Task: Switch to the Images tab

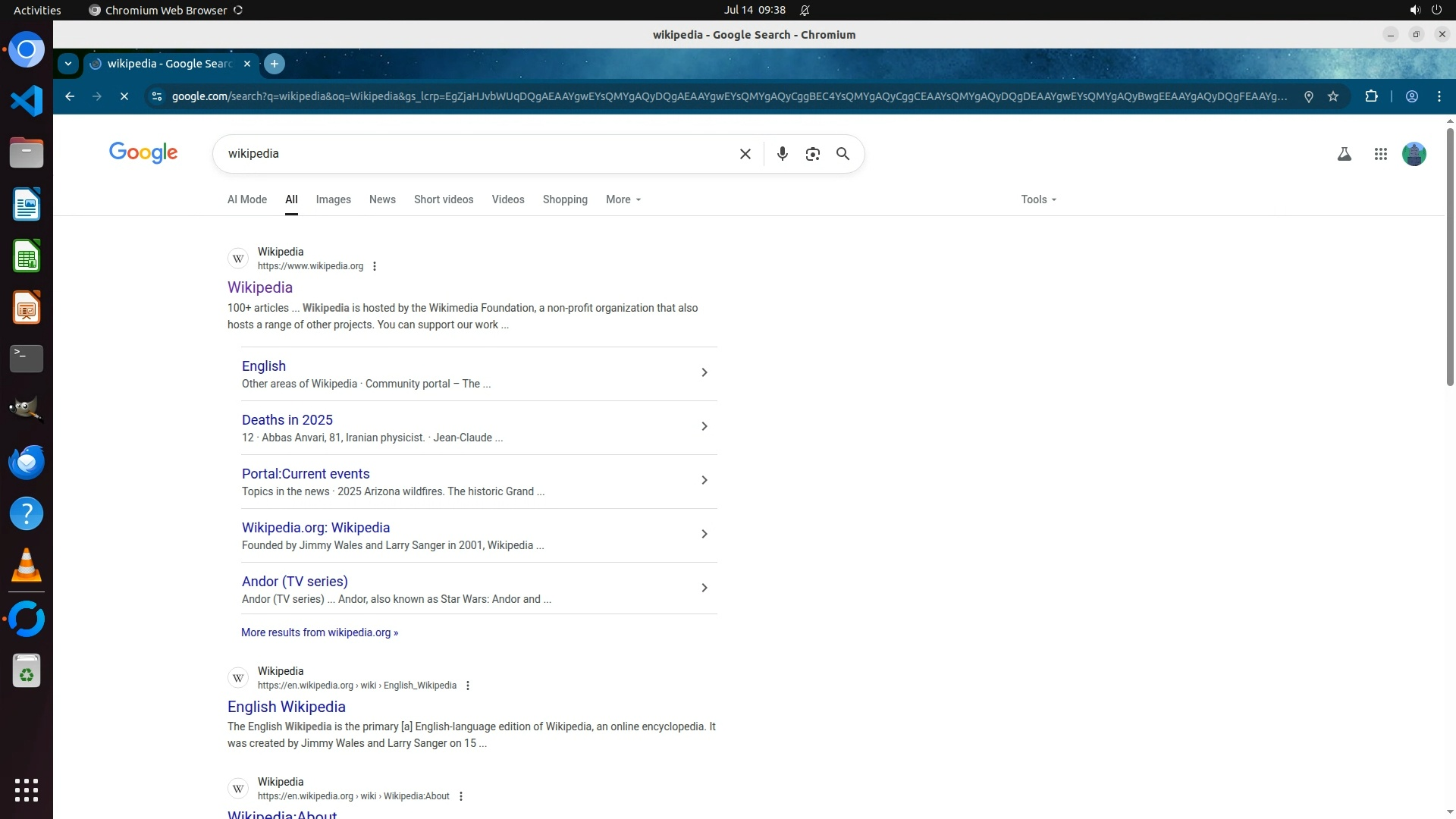Action: click(x=333, y=199)
